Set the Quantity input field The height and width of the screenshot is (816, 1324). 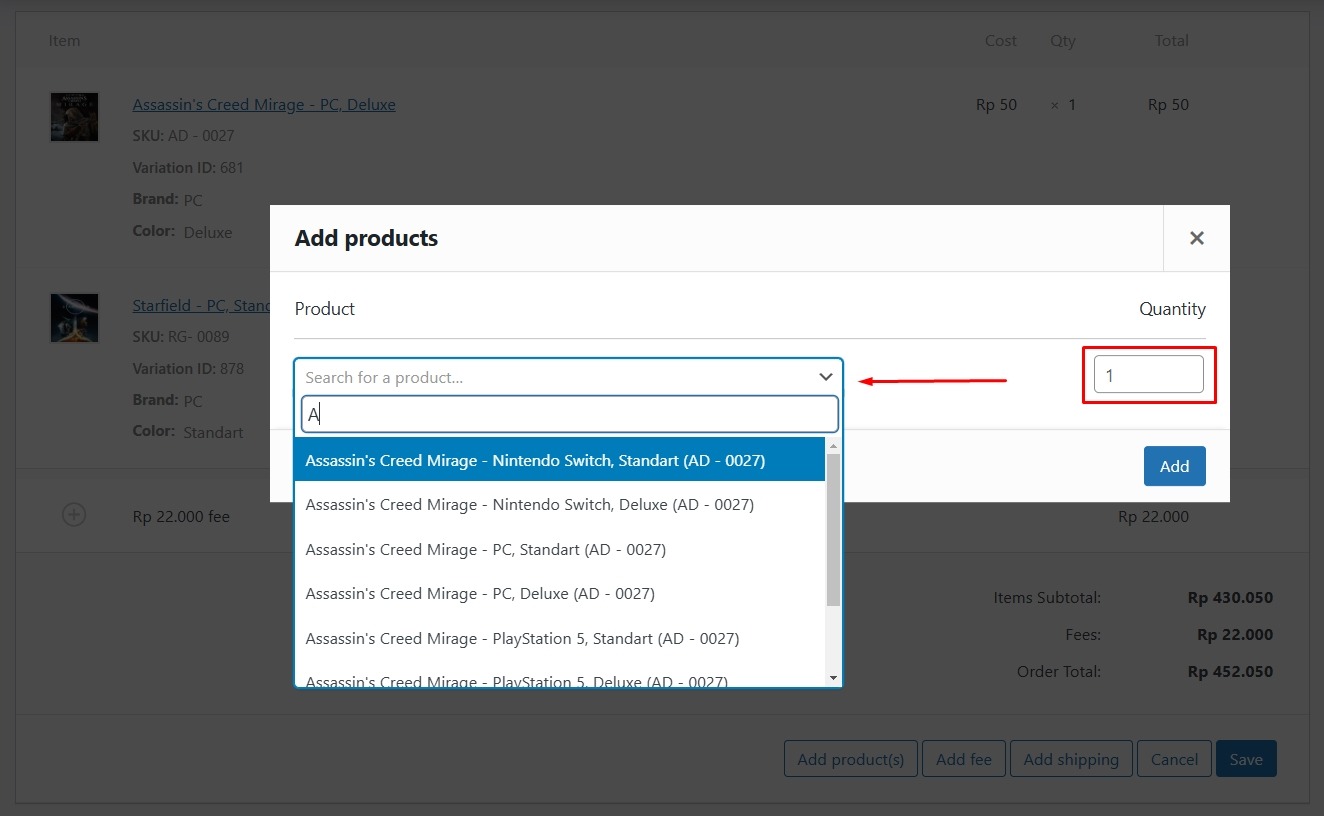1148,375
